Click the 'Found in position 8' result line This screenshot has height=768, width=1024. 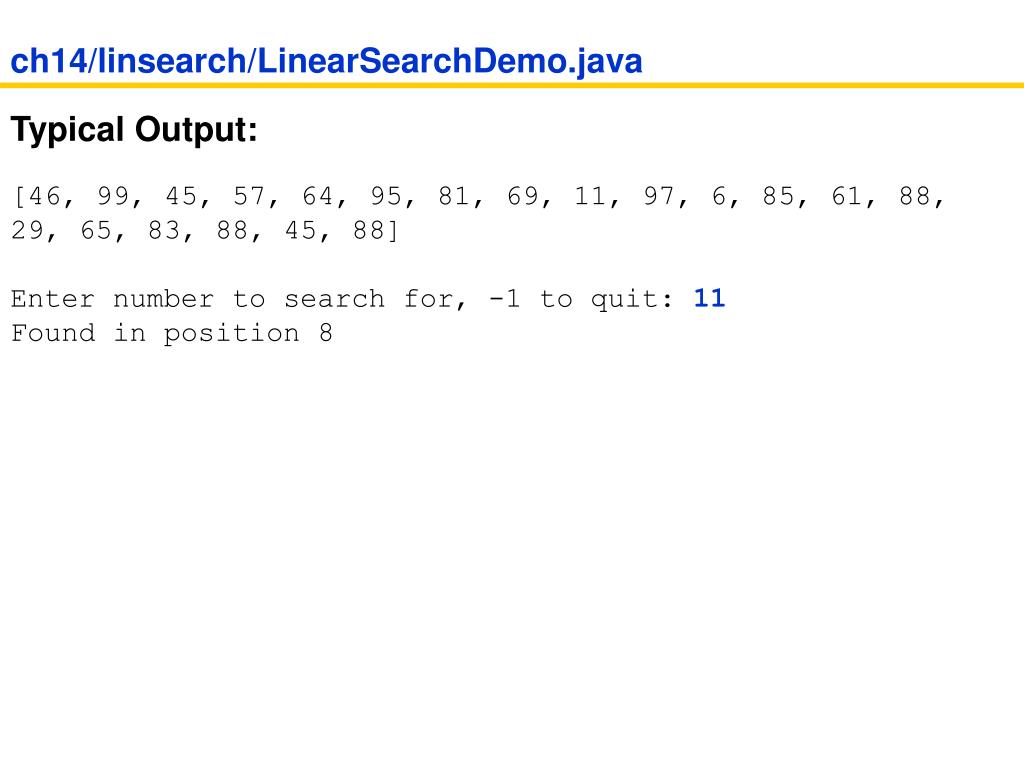point(172,333)
